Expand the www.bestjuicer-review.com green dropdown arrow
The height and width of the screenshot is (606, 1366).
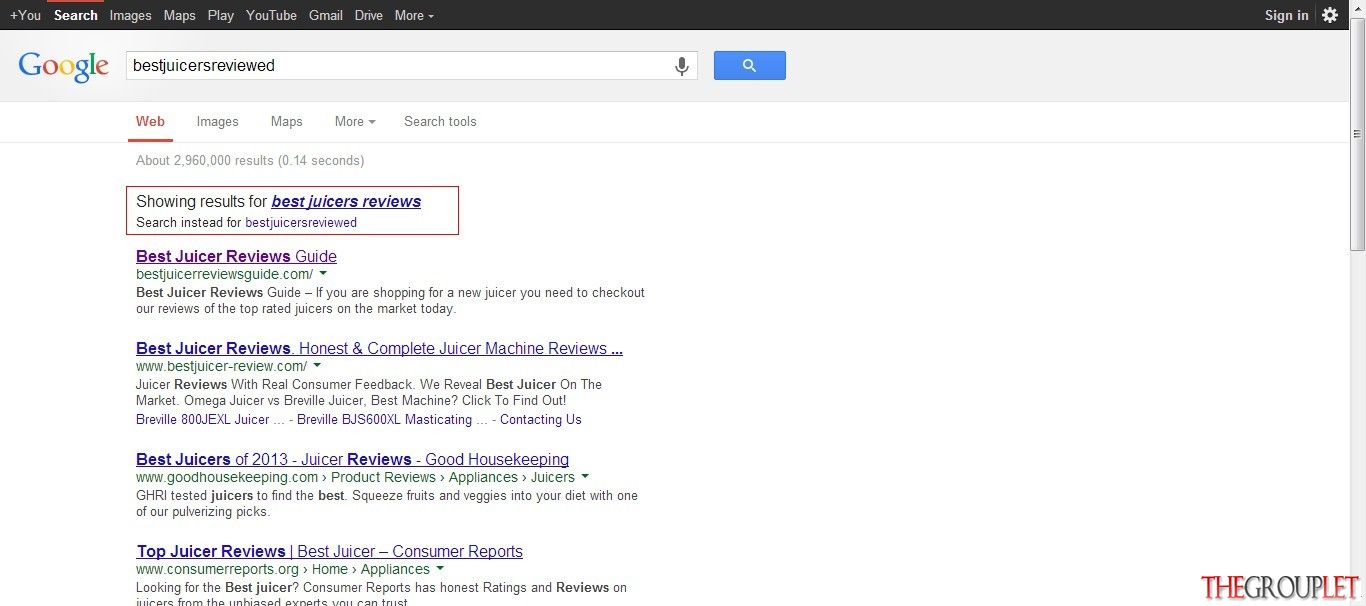pos(317,365)
